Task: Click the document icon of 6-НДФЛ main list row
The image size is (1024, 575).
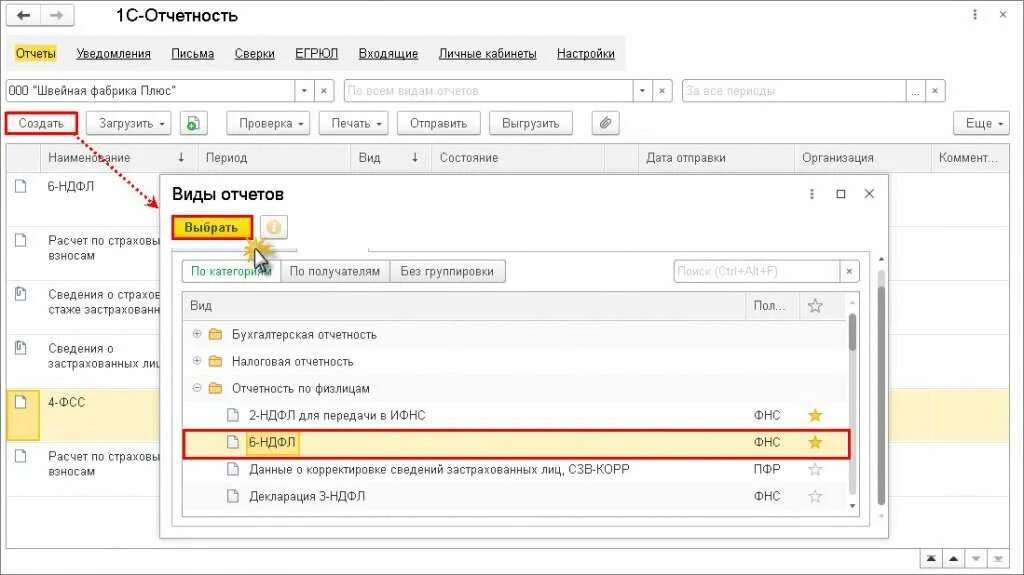Action: coord(21,186)
